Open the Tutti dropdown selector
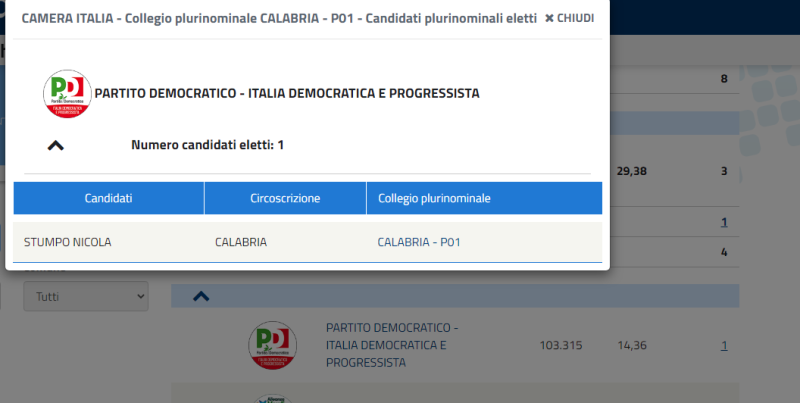 pyautogui.click(x=86, y=296)
